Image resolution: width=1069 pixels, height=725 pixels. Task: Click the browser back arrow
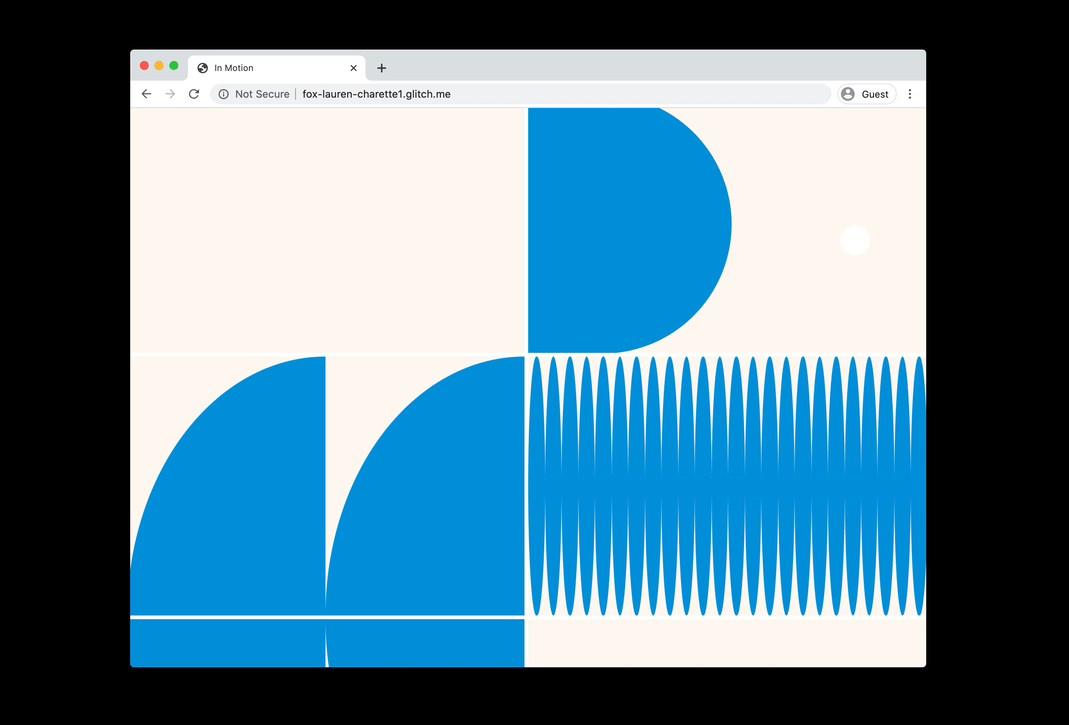coord(147,94)
